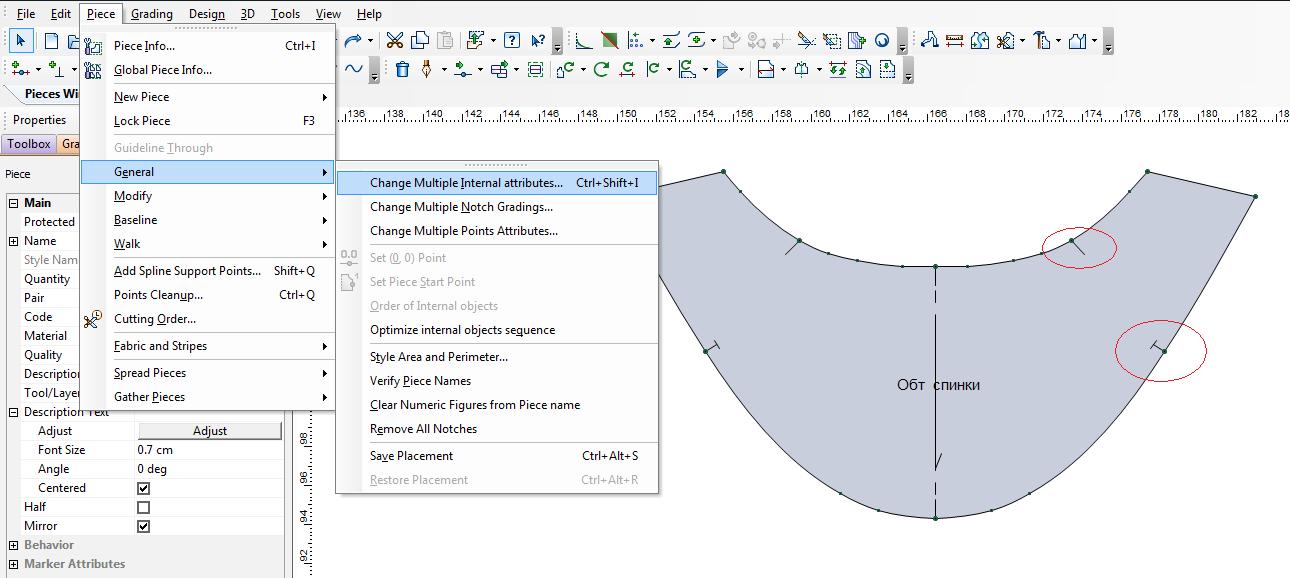Select the arrow pointer tool
This screenshot has width=1290, height=578.
pos(22,41)
